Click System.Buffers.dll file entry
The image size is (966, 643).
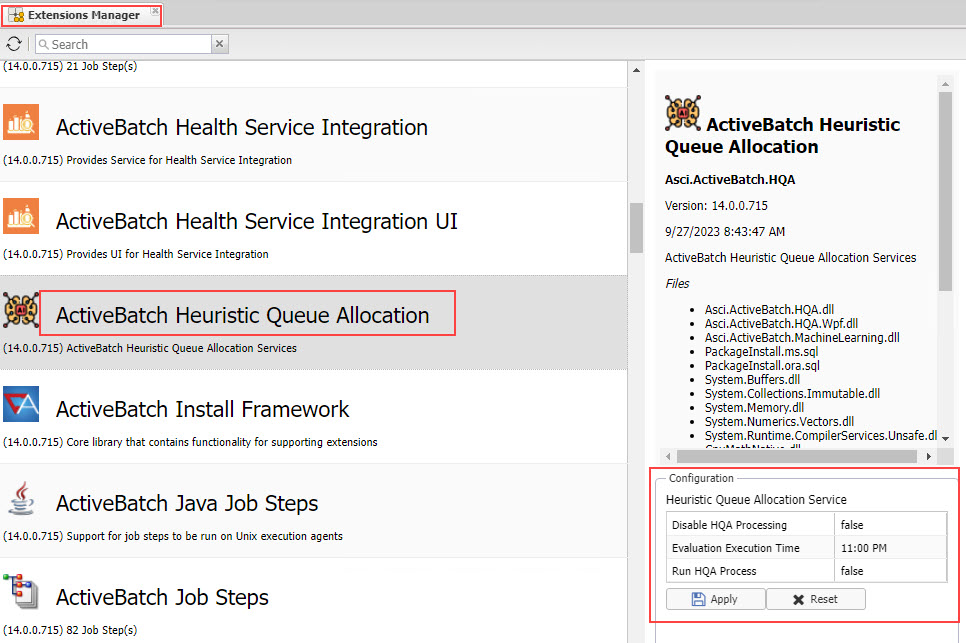tap(752, 379)
